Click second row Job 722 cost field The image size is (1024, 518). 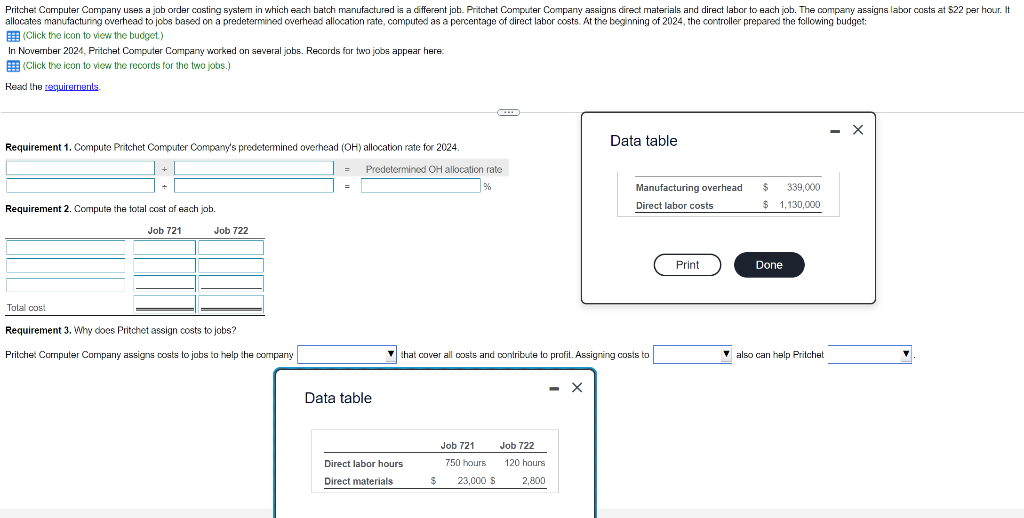(x=231, y=265)
